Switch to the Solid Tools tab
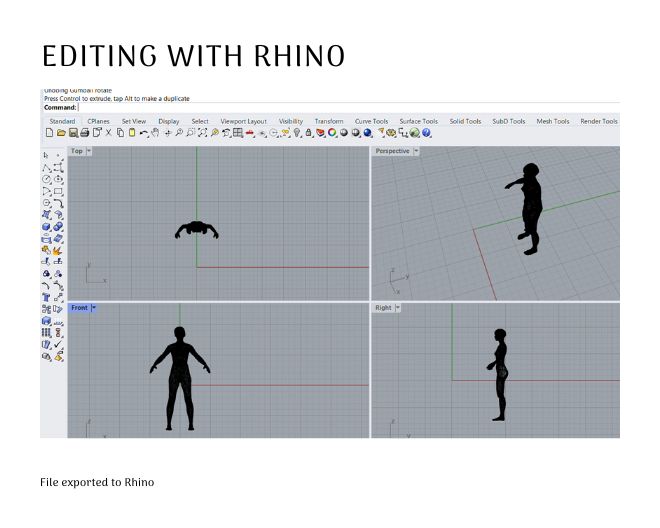Image resolution: width=660 pixels, height=528 pixels. point(465,121)
